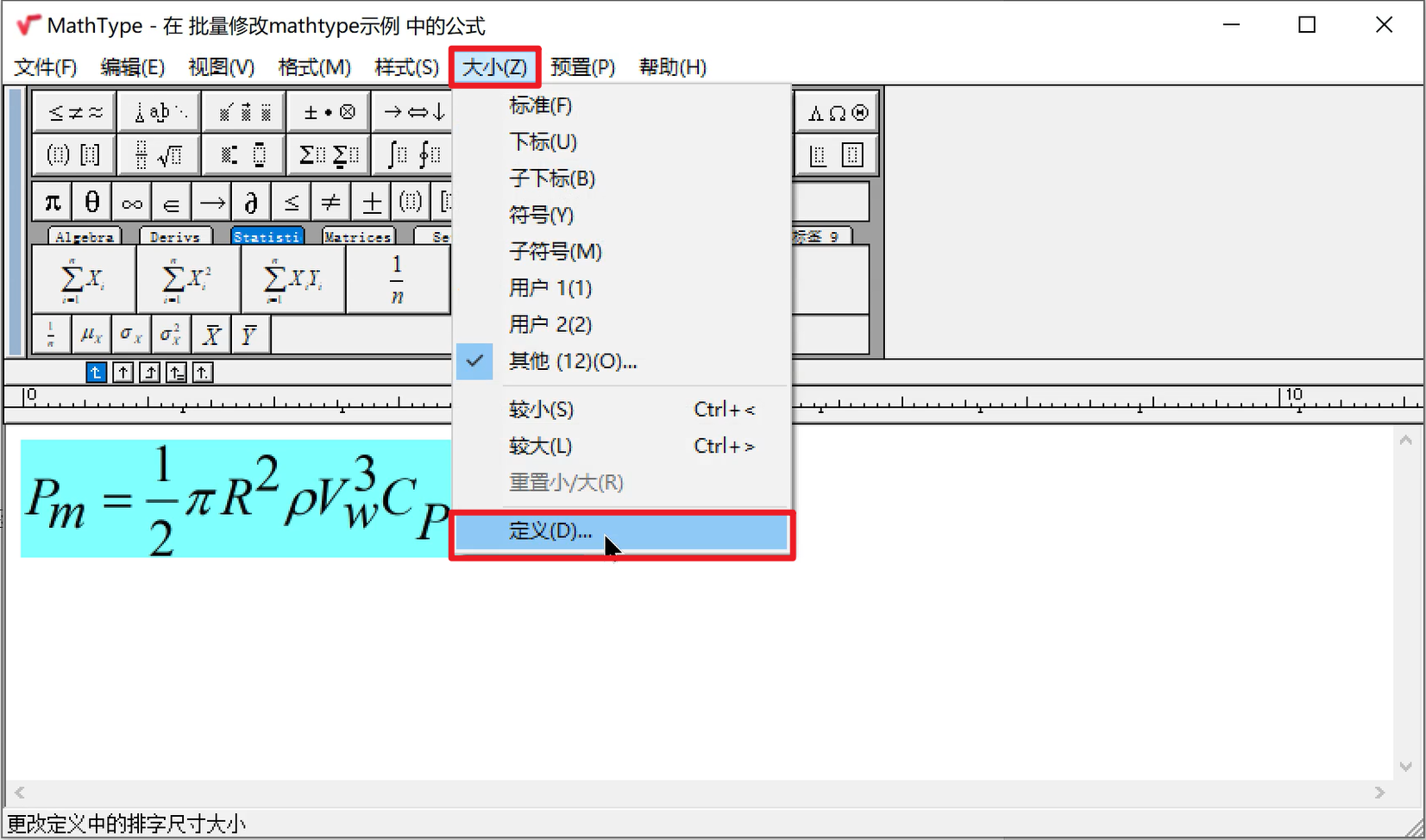The width and height of the screenshot is (1426, 840).
Task: Insert the plus-minus symbol from the symbol bar
Action: click(371, 203)
